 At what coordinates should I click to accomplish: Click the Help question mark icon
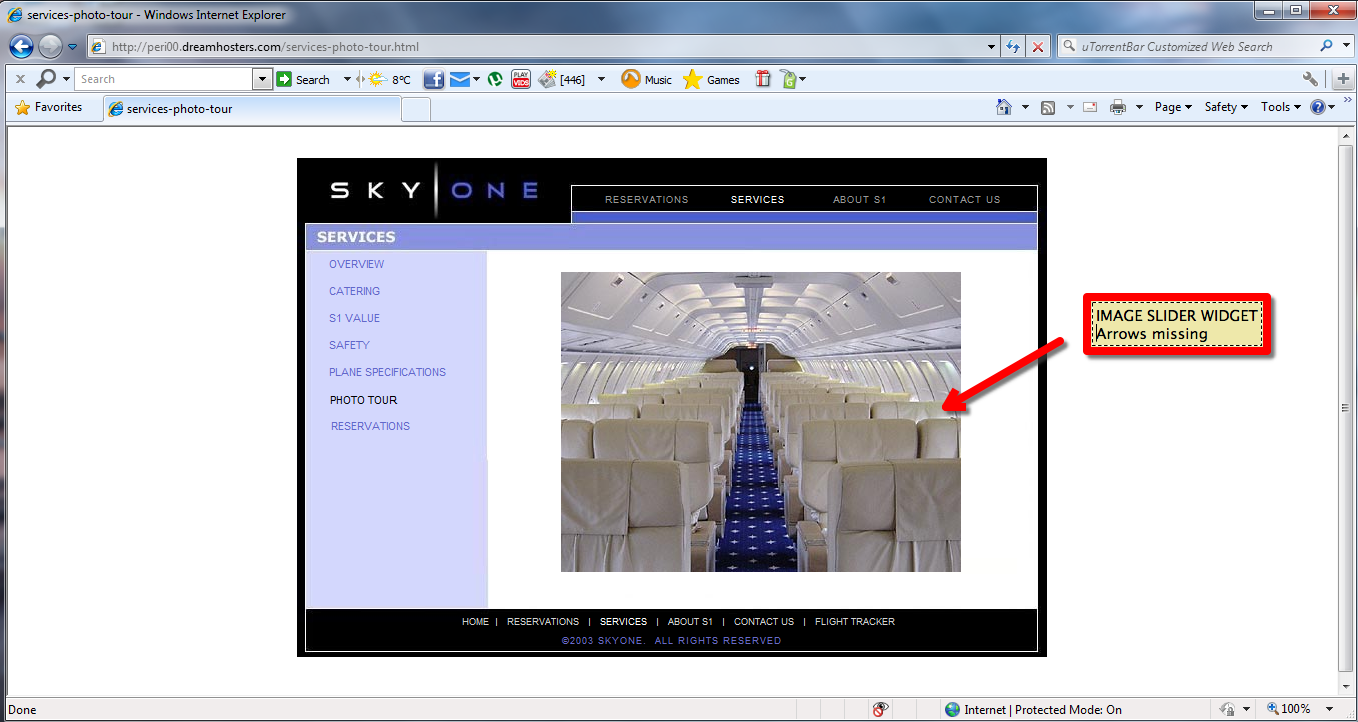click(x=1318, y=107)
